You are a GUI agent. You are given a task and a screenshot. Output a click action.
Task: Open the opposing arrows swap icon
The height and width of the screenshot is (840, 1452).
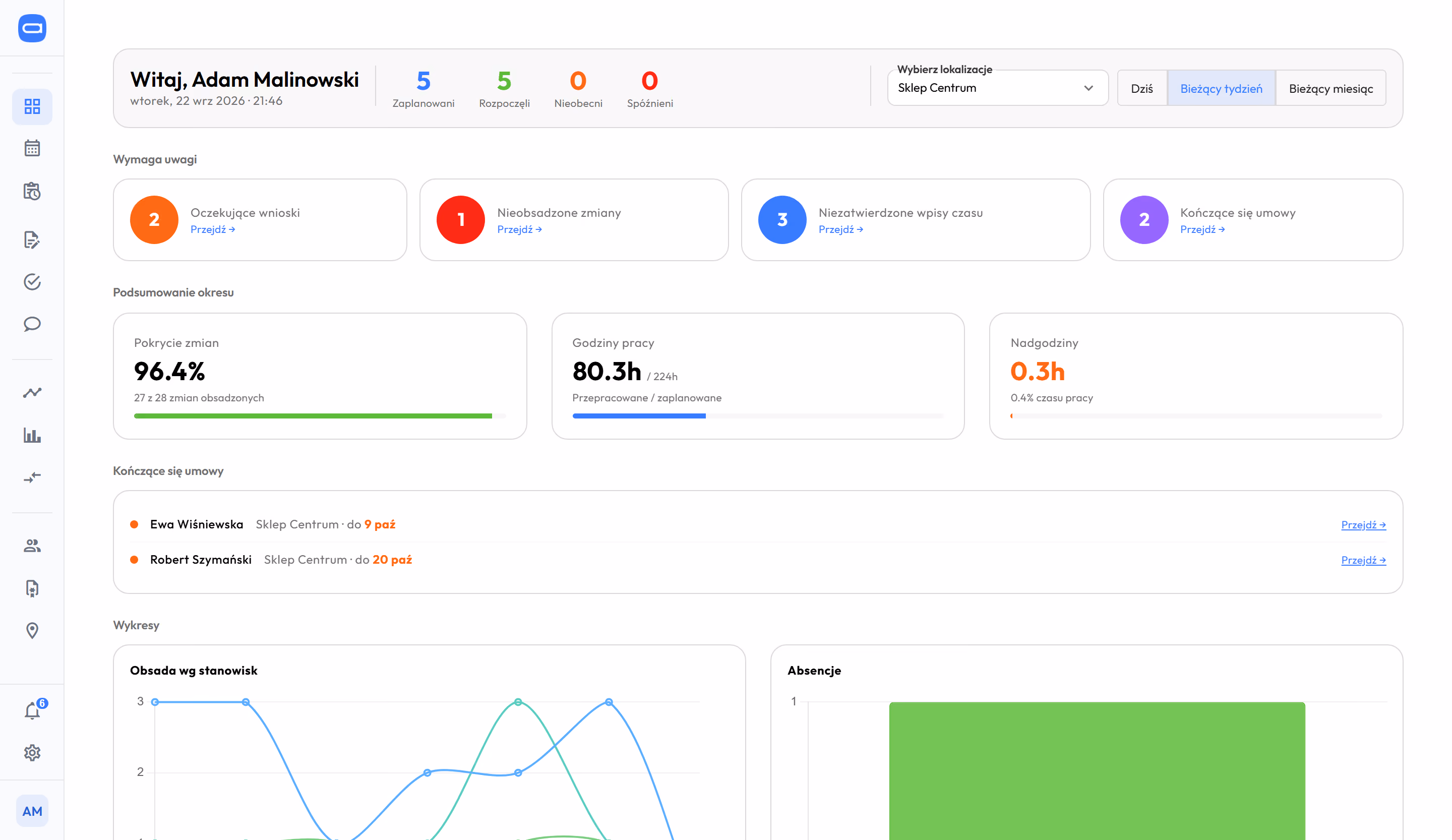pos(32,477)
